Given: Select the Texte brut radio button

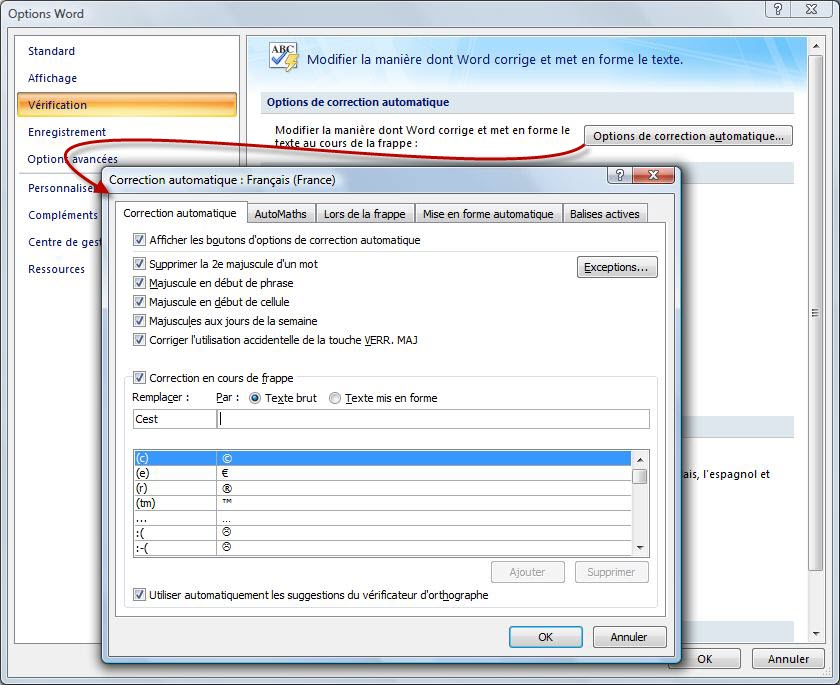Looking at the screenshot, I should 255,398.
